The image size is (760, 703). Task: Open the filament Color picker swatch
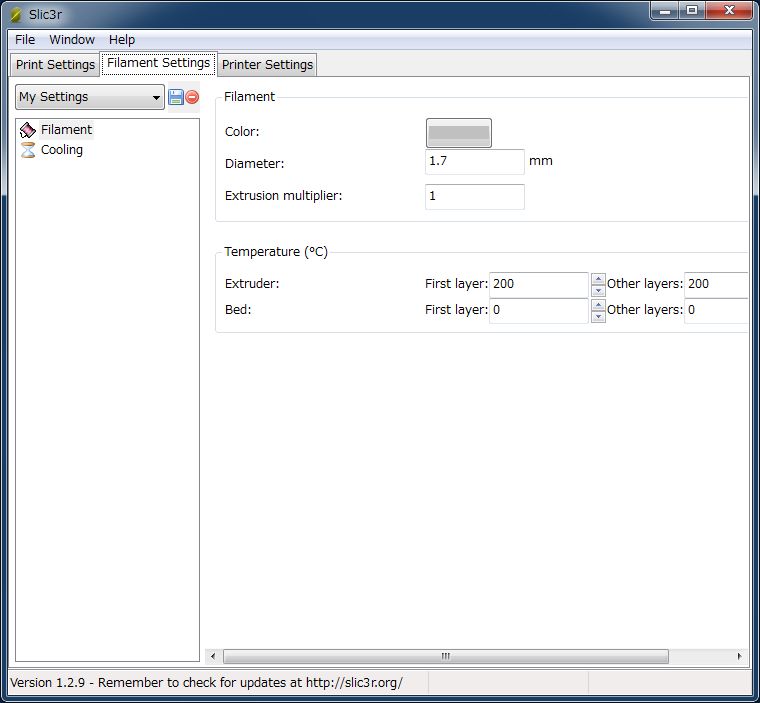point(459,133)
